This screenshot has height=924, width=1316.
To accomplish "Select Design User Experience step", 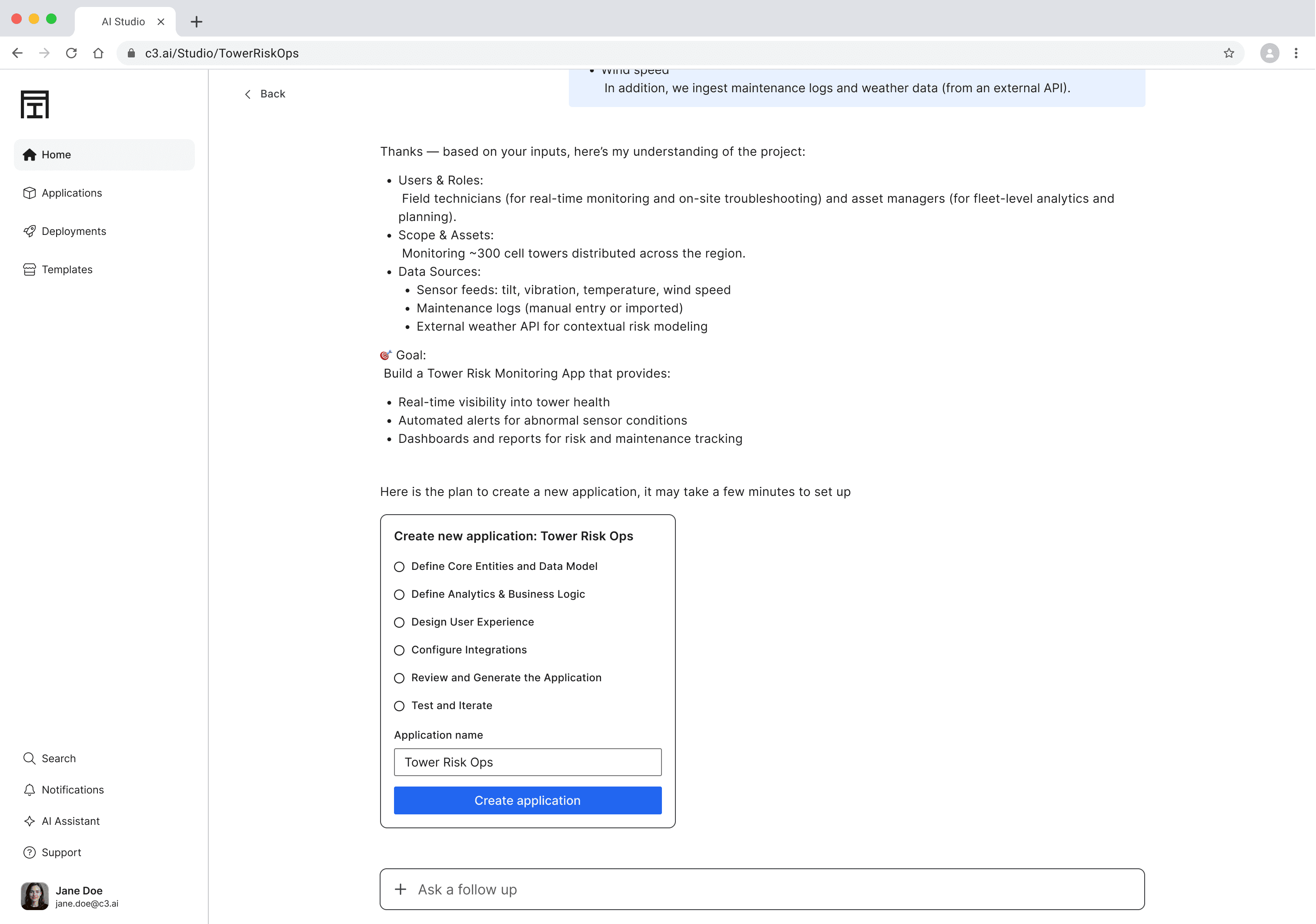I will [x=400, y=623].
